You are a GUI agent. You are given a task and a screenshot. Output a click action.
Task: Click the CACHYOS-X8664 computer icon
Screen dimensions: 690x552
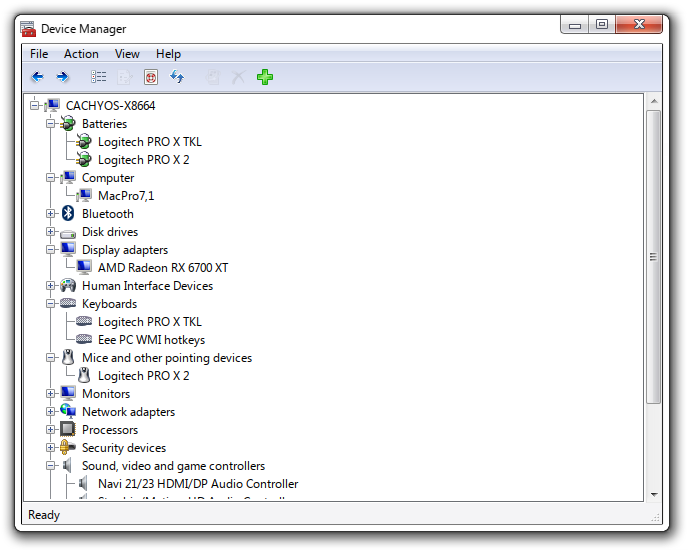tap(52, 106)
